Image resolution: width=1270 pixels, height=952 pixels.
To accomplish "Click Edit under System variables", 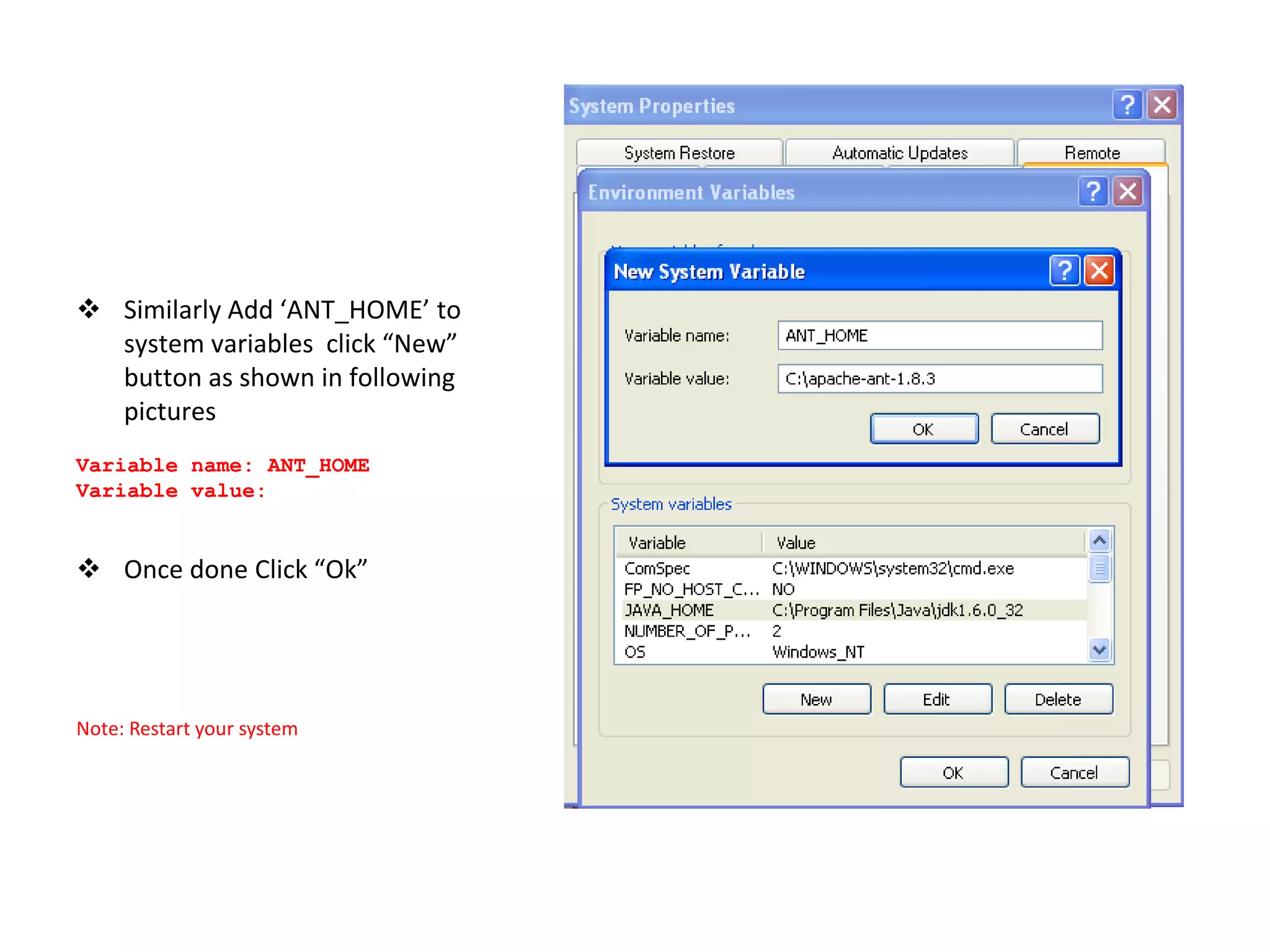I will pyautogui.click(x=937, y=699).
